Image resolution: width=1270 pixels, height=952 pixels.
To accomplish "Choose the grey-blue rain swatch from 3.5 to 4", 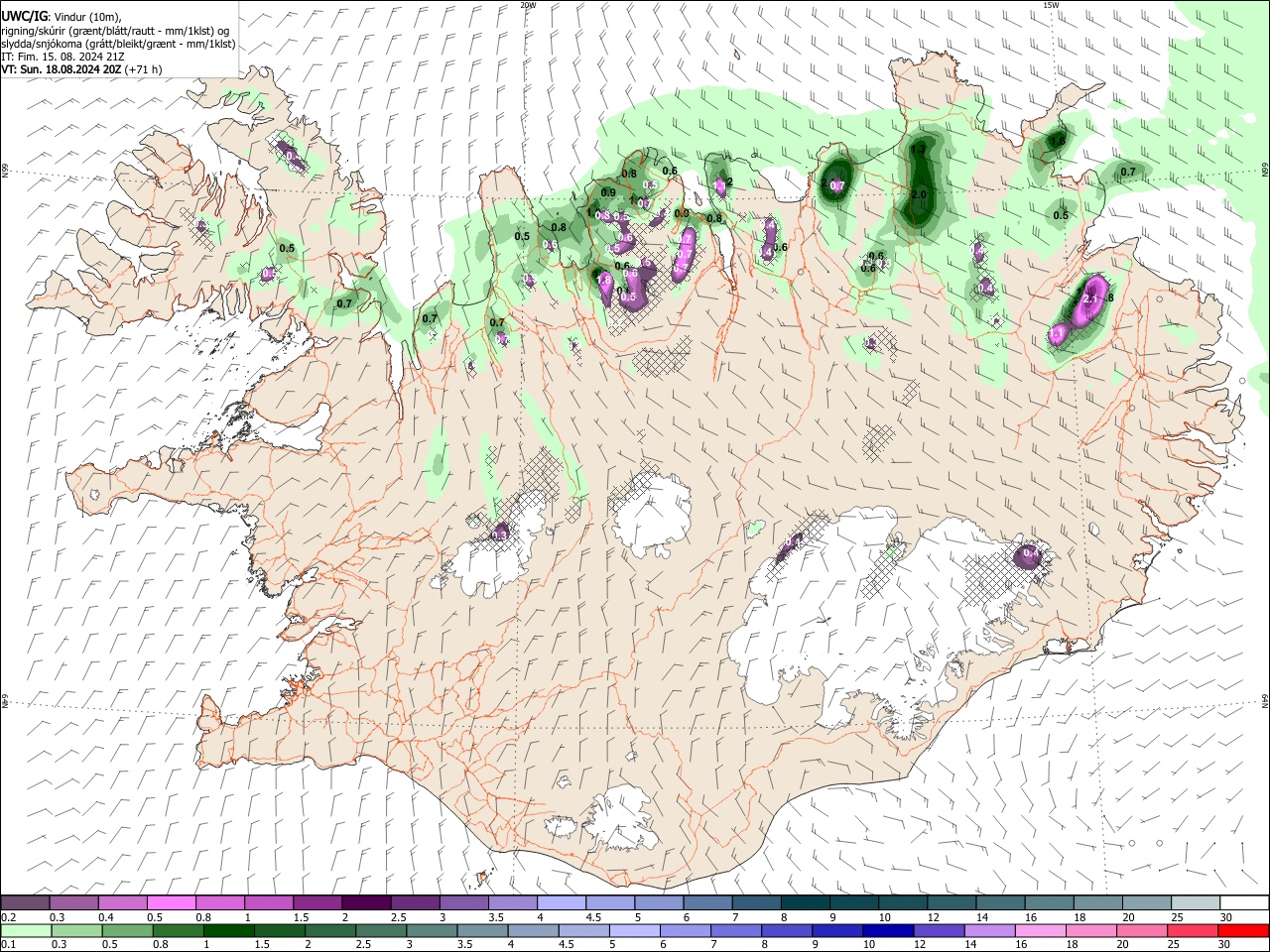I will [x=481, y=930].
